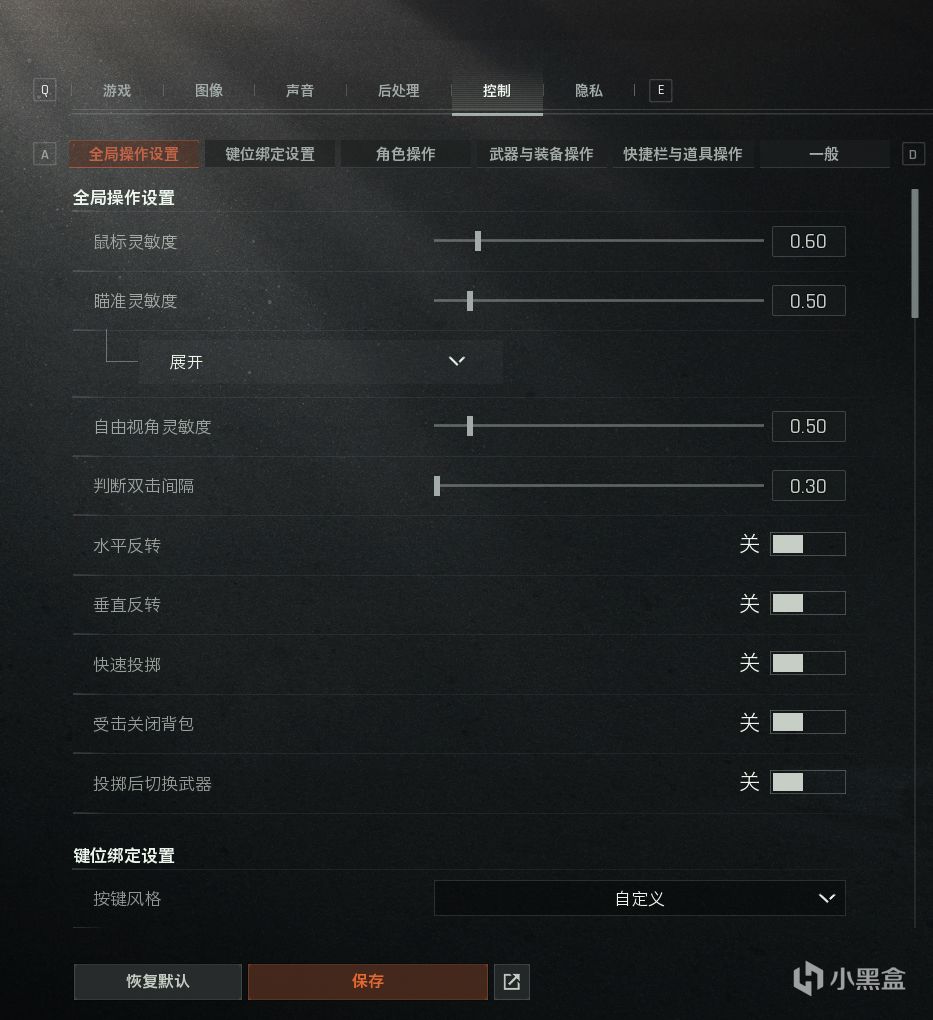Click the 鼠标灵敏度 slider handle
Screen dimensions: 933x1020
pos(478,241)
